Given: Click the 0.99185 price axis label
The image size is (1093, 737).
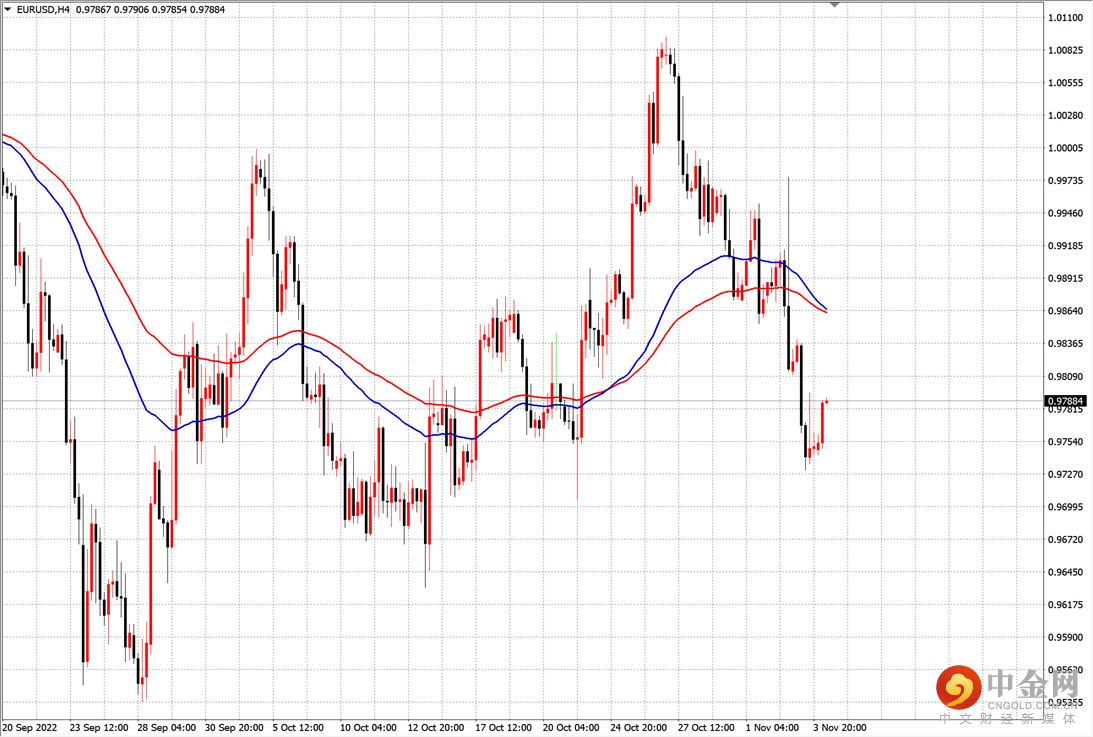Looking at the screenshot, I should (x=1066, y=246).
